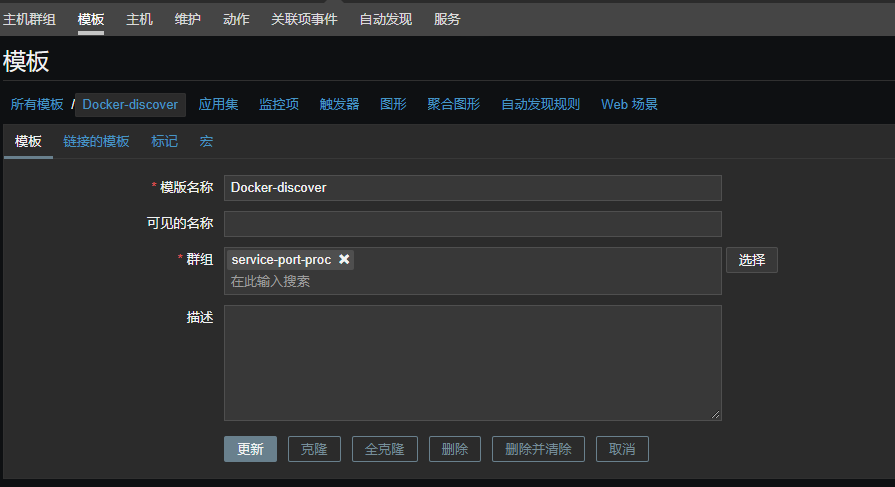Click the group search field 在此输入搜索

point(473,281)
